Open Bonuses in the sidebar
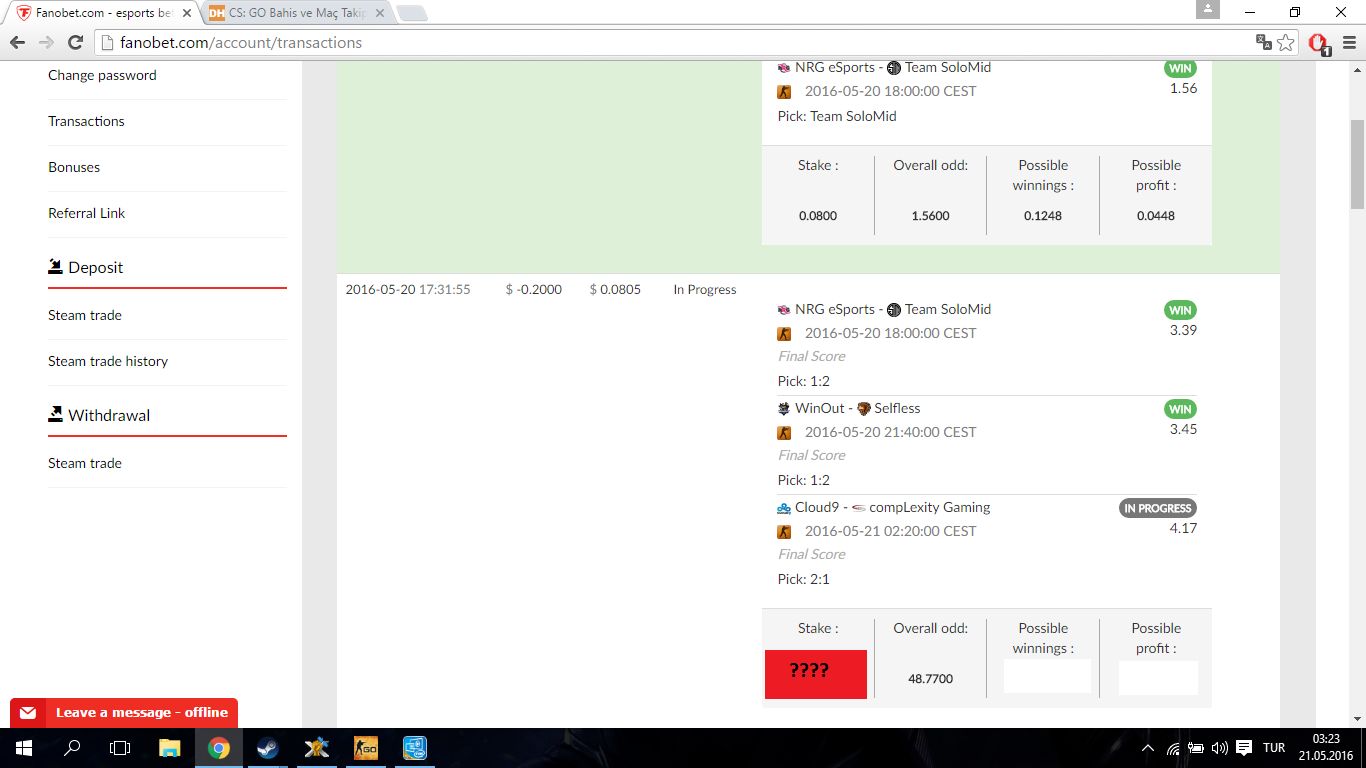 coord(74,167)
